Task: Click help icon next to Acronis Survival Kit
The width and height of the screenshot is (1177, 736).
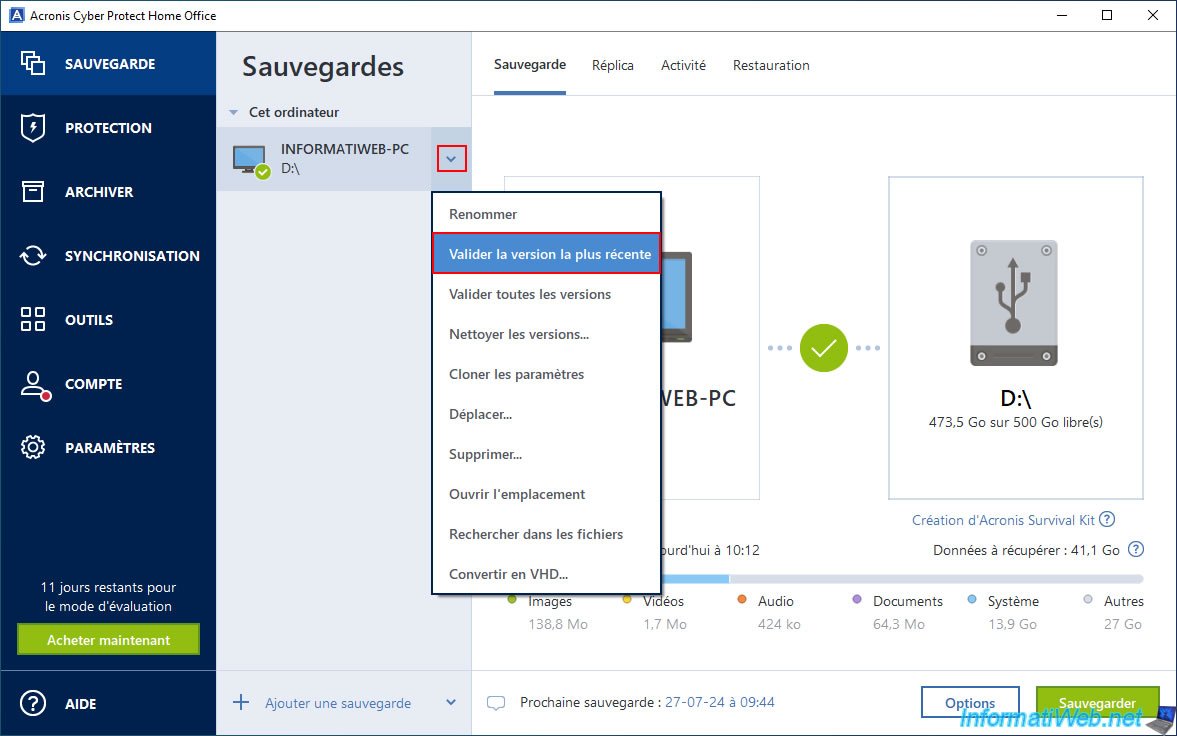Action: 1107,520
